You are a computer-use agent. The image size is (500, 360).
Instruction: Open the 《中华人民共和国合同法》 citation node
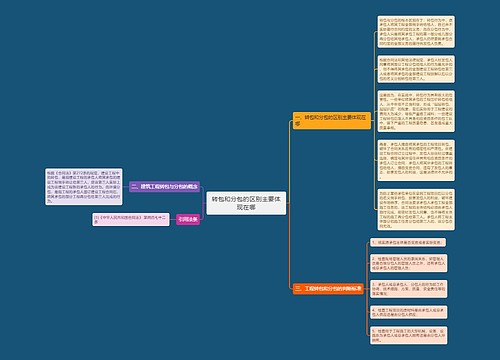click(131, 219)
